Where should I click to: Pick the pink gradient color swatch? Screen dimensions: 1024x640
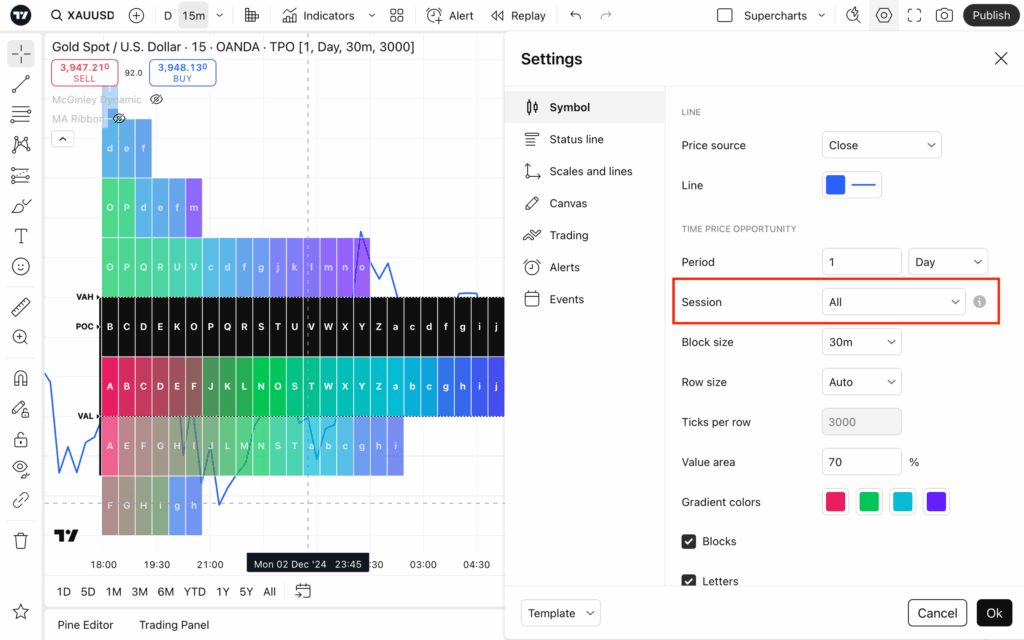835,502
